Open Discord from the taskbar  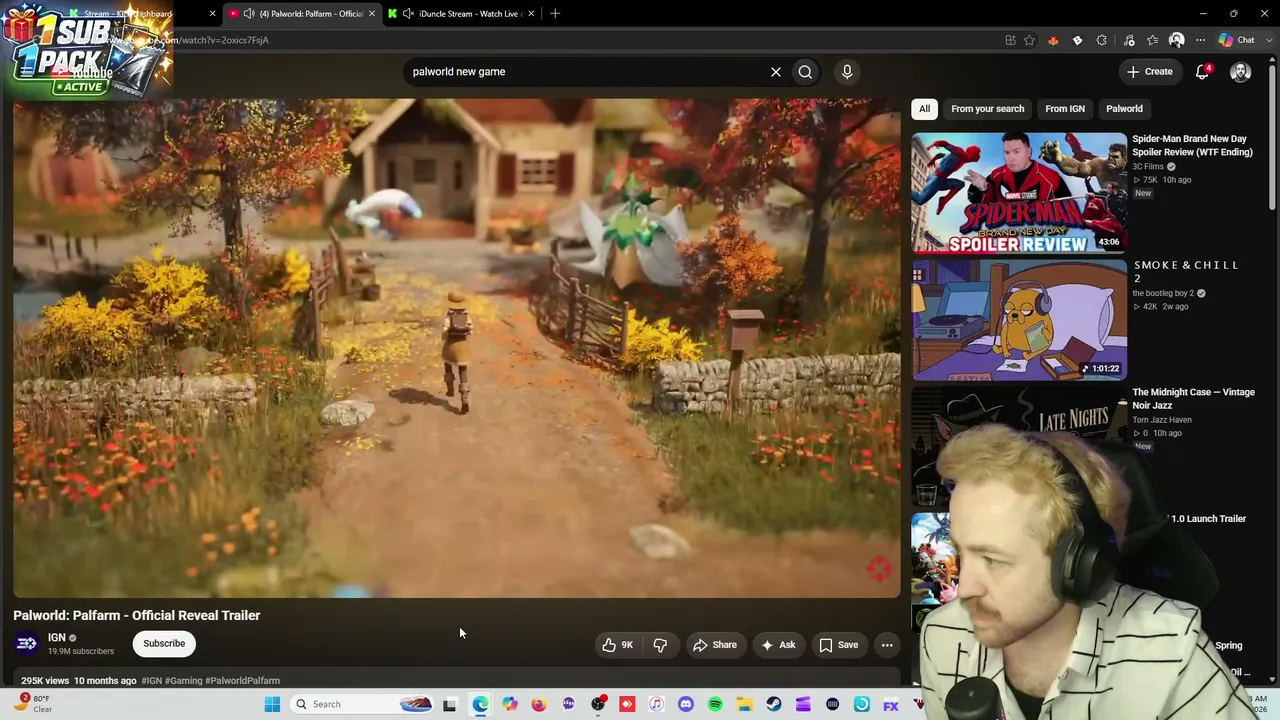(x=685, y=704)
